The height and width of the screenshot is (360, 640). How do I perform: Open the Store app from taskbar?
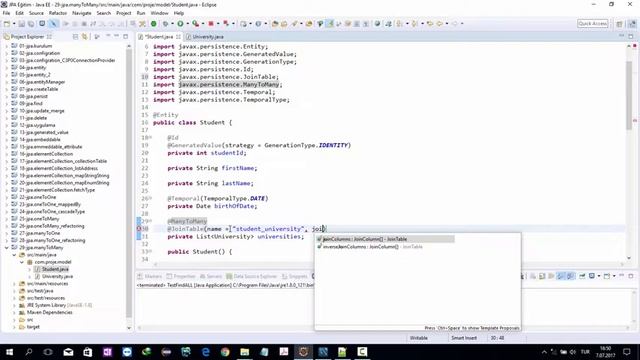click(x=88, y=352)
